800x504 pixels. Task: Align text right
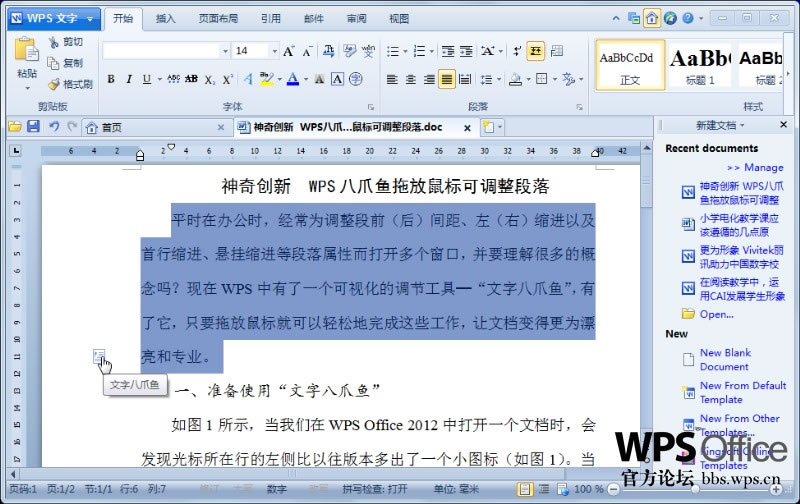(429, 79)
